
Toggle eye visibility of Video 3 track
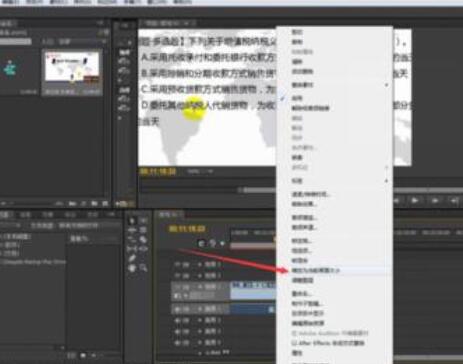coord(178,264)
